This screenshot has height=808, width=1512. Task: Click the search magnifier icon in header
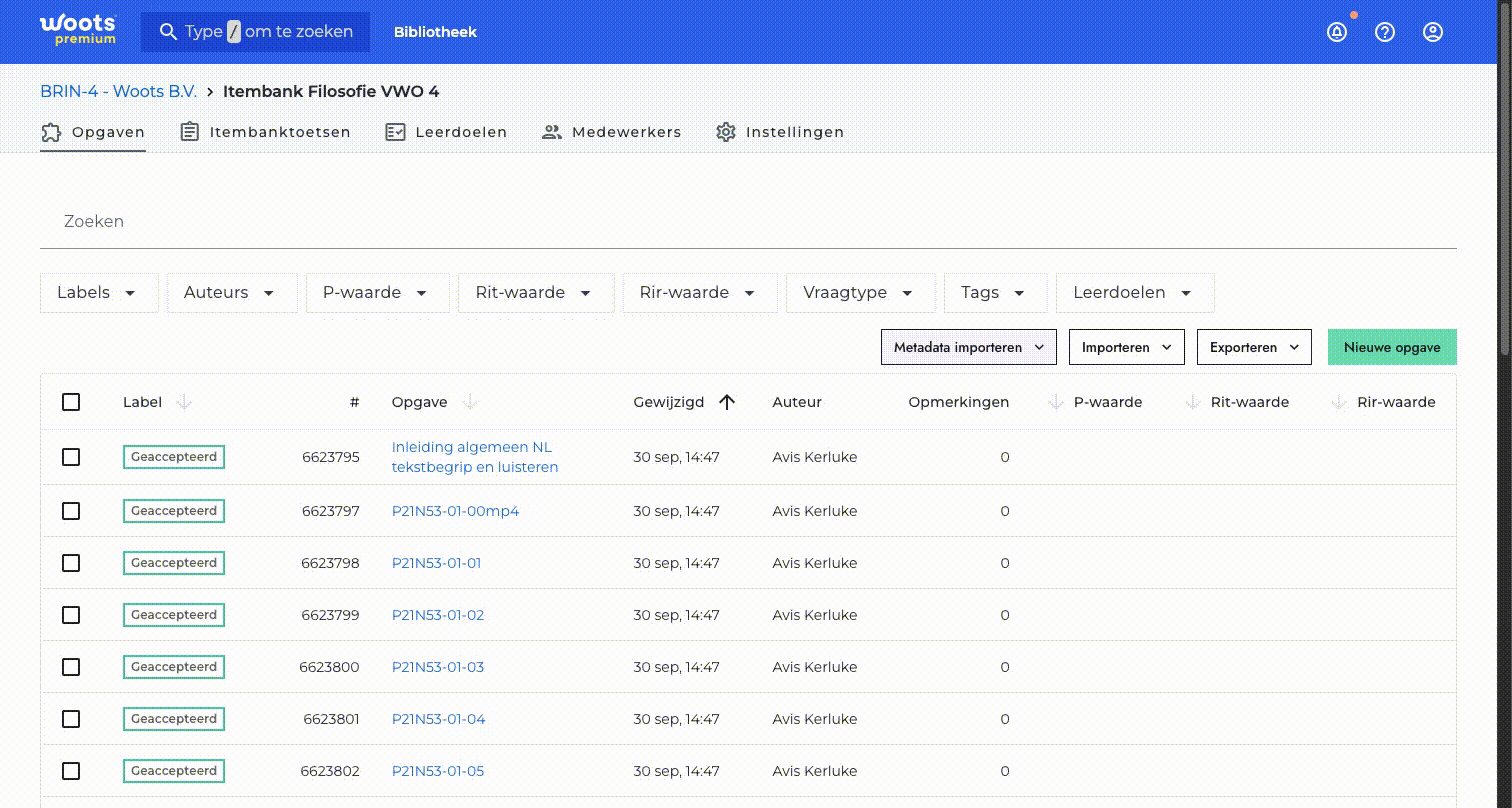coord(168,32)
